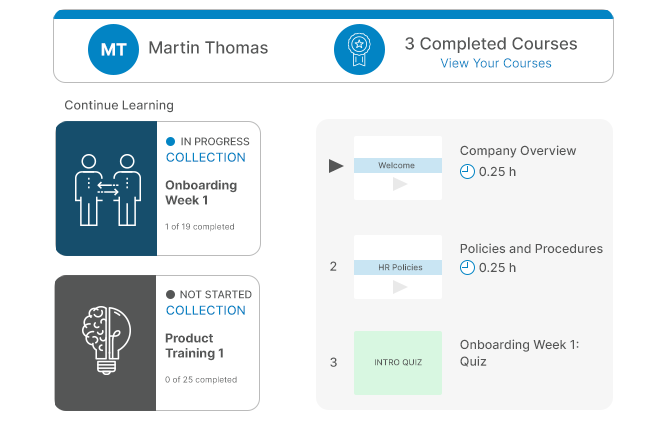
Task: Open the Policies and Procedures course title
Action: coord(531,249)
